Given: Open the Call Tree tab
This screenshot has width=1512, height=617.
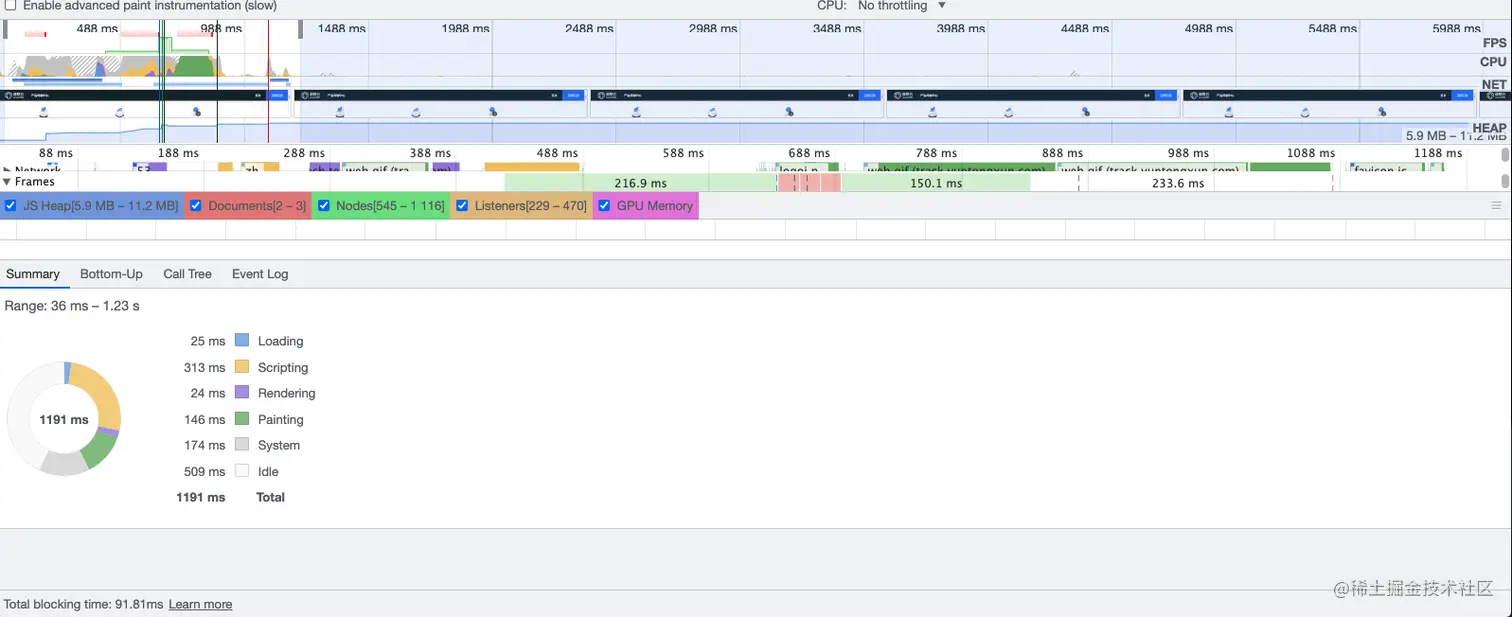Looking at the screenshot, I should coord(187,274).
